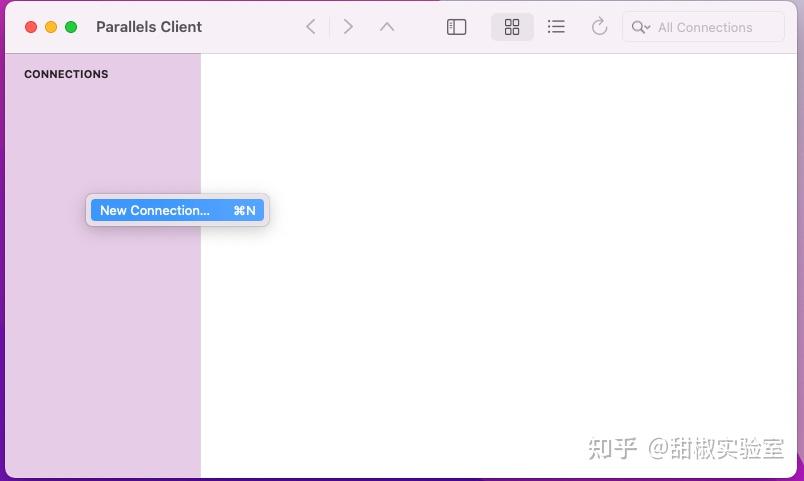This screenshot has width=804, height=481.
Task: Go back with the left chevron arrow
Action: pyautogui.click(x=311, y=27)
